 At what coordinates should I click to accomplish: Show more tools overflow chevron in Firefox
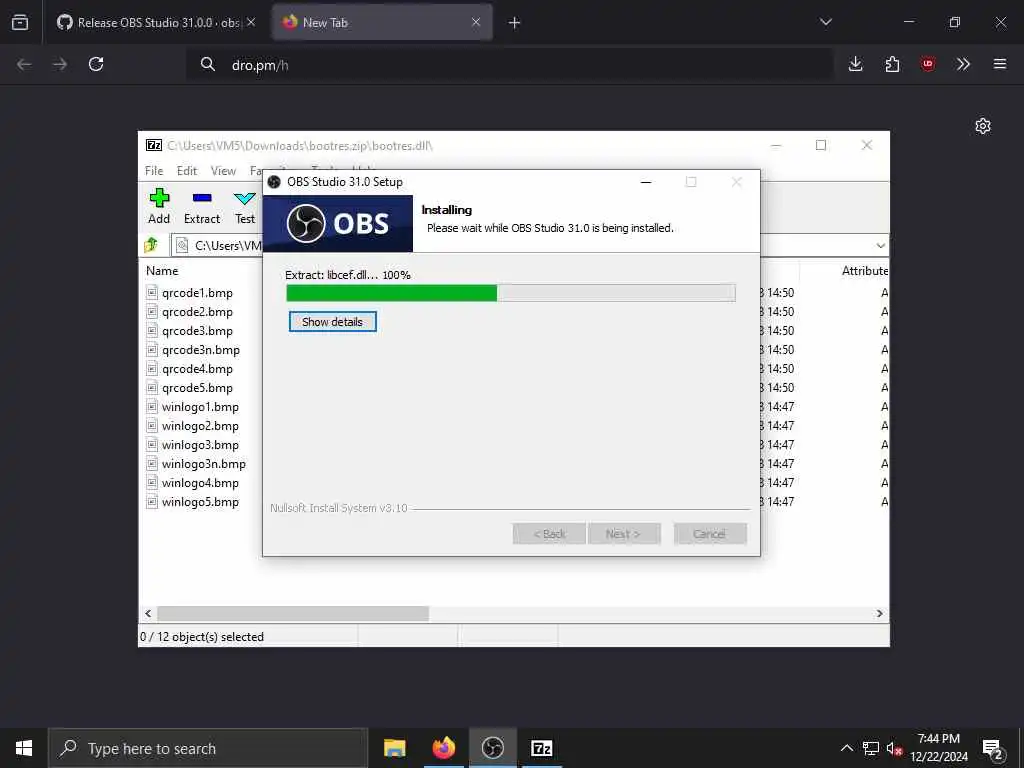pyautogui.click(x=963, y=64)
